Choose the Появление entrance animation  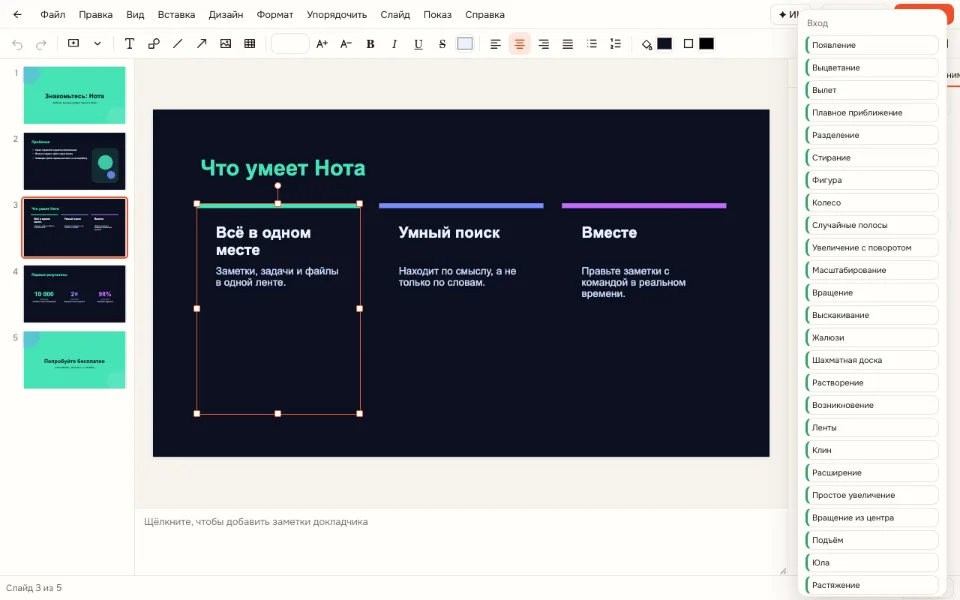pyautogui.click(x=872, y=45)
